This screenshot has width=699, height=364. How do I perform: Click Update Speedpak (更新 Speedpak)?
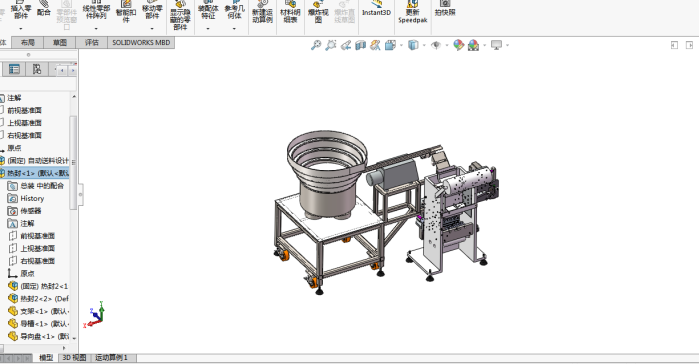point(413,12)
